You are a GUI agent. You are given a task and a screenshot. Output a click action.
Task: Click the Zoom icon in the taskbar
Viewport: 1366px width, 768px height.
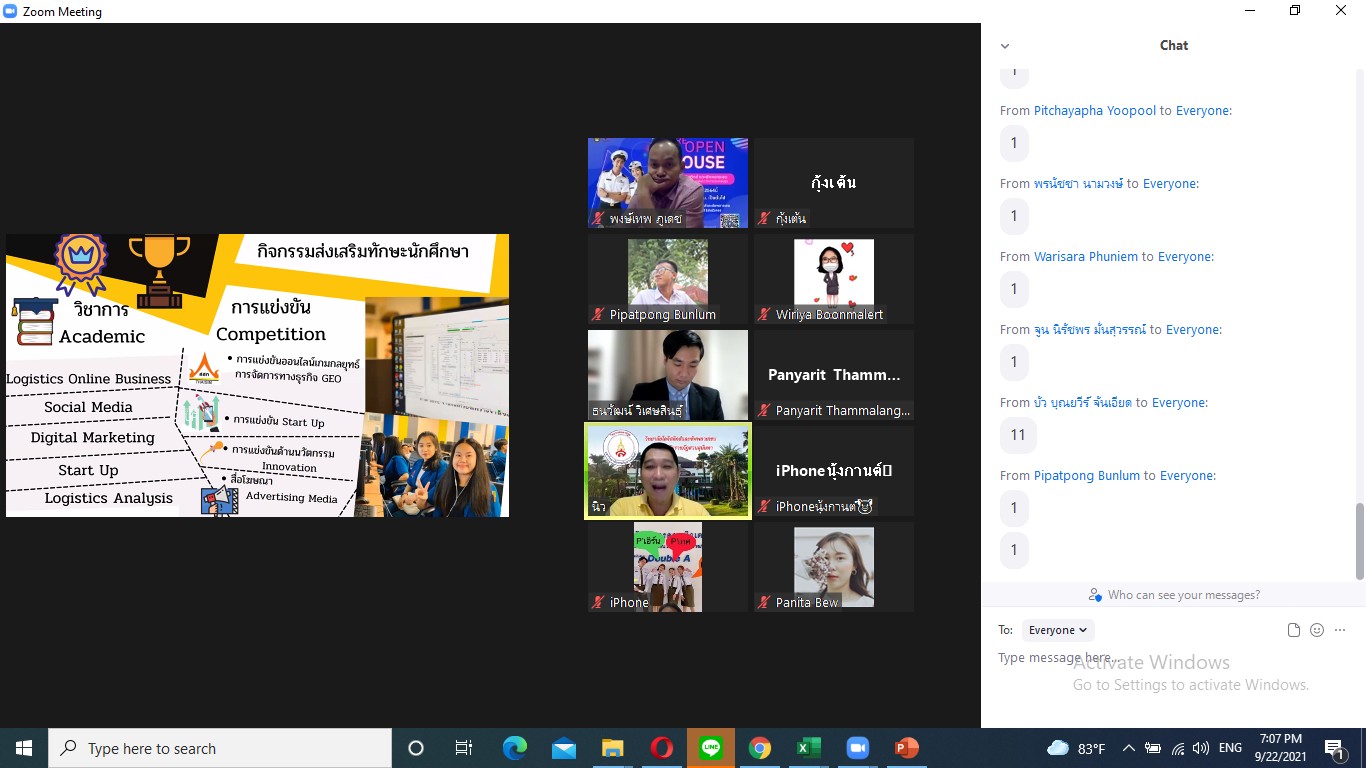click(x=857, y=748)
